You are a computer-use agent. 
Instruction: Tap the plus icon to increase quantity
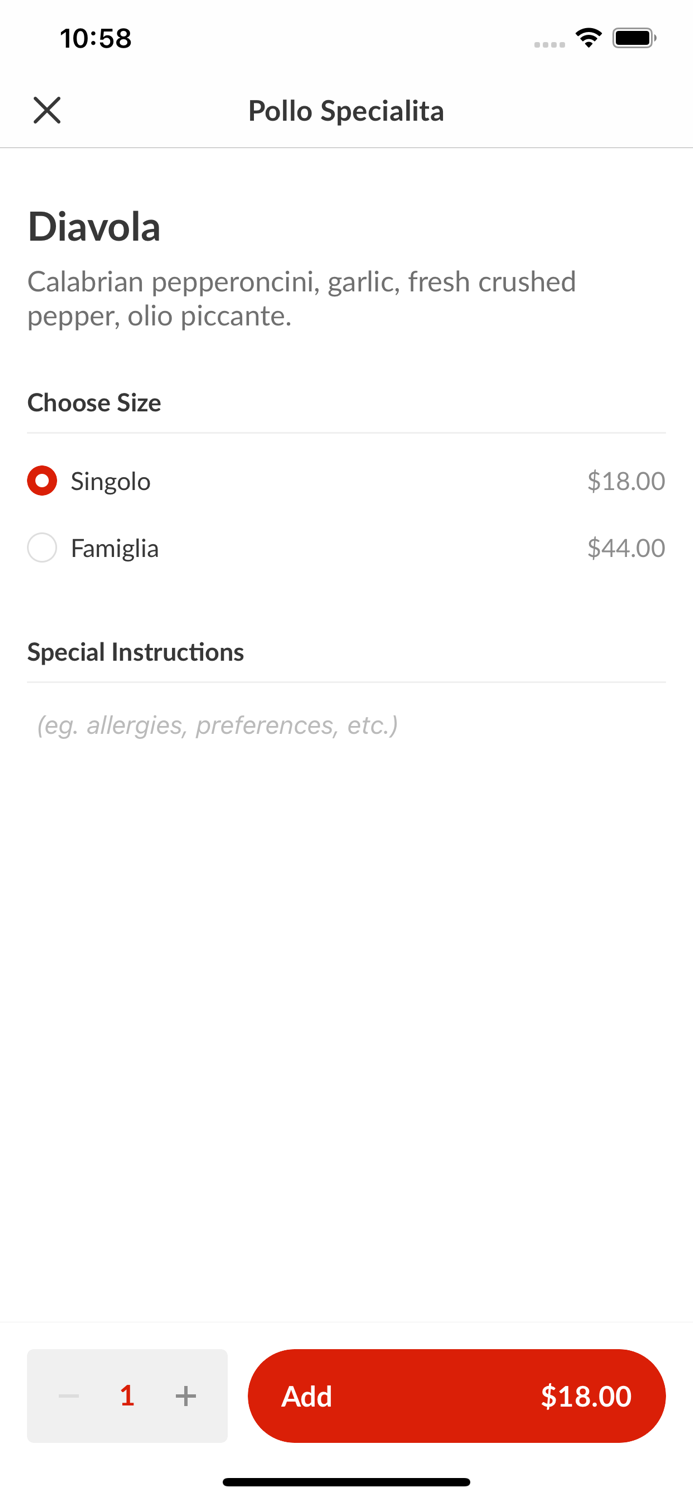click(185, 1396)
